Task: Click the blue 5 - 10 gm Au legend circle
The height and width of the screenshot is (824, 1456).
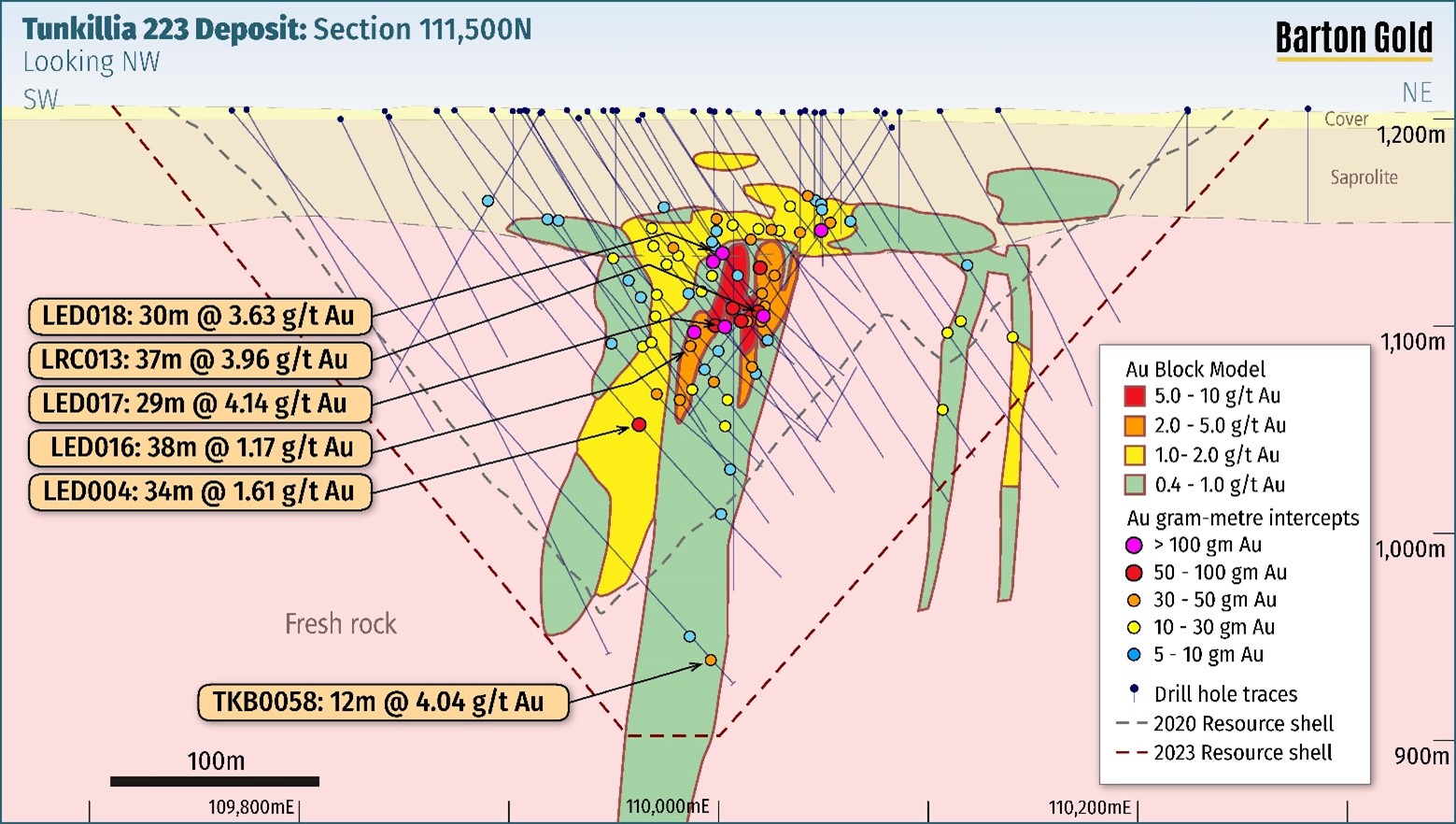Action: point(1134,655)
